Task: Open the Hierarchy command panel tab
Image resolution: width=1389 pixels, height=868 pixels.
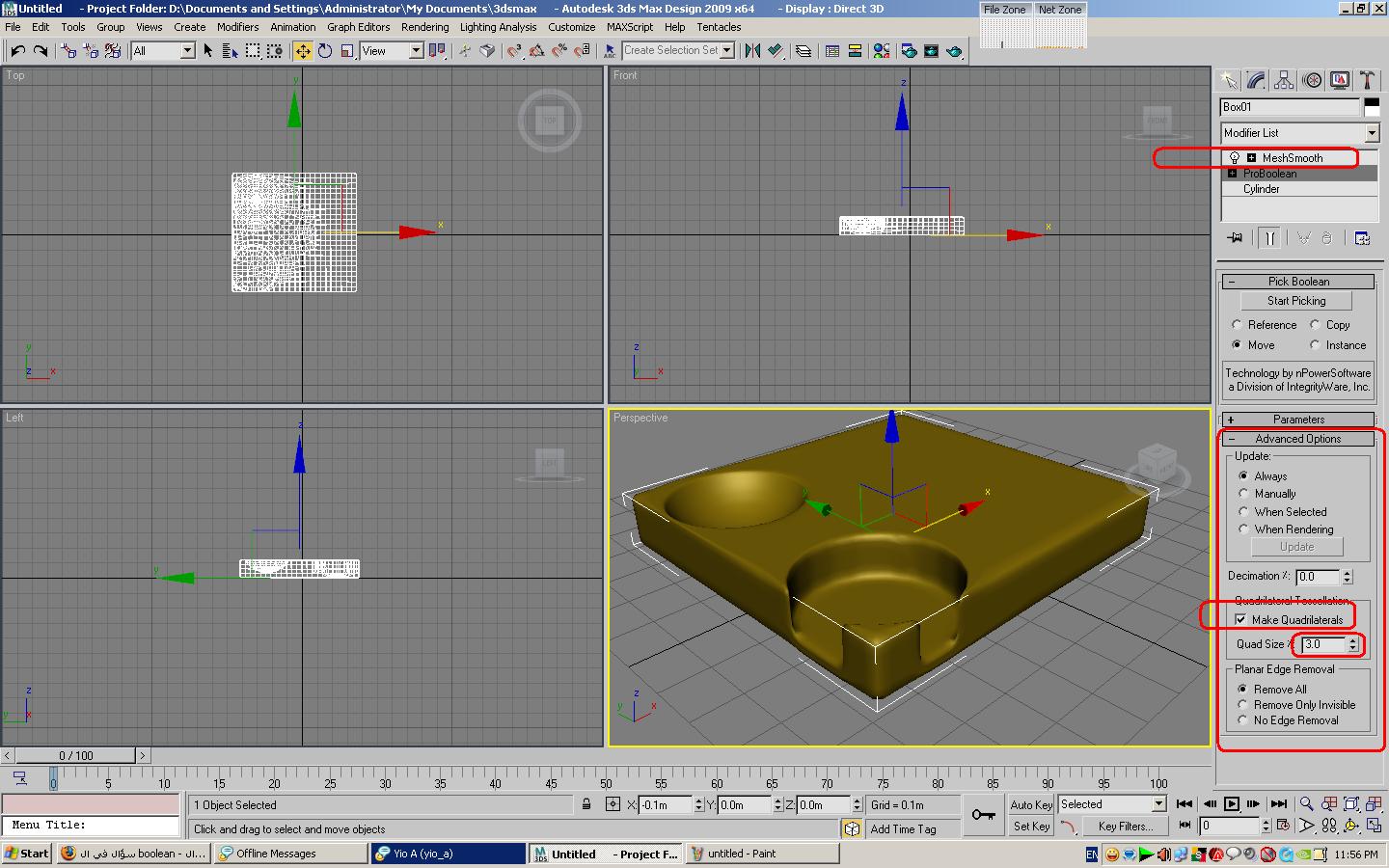Action: [x=1284, y=80]
